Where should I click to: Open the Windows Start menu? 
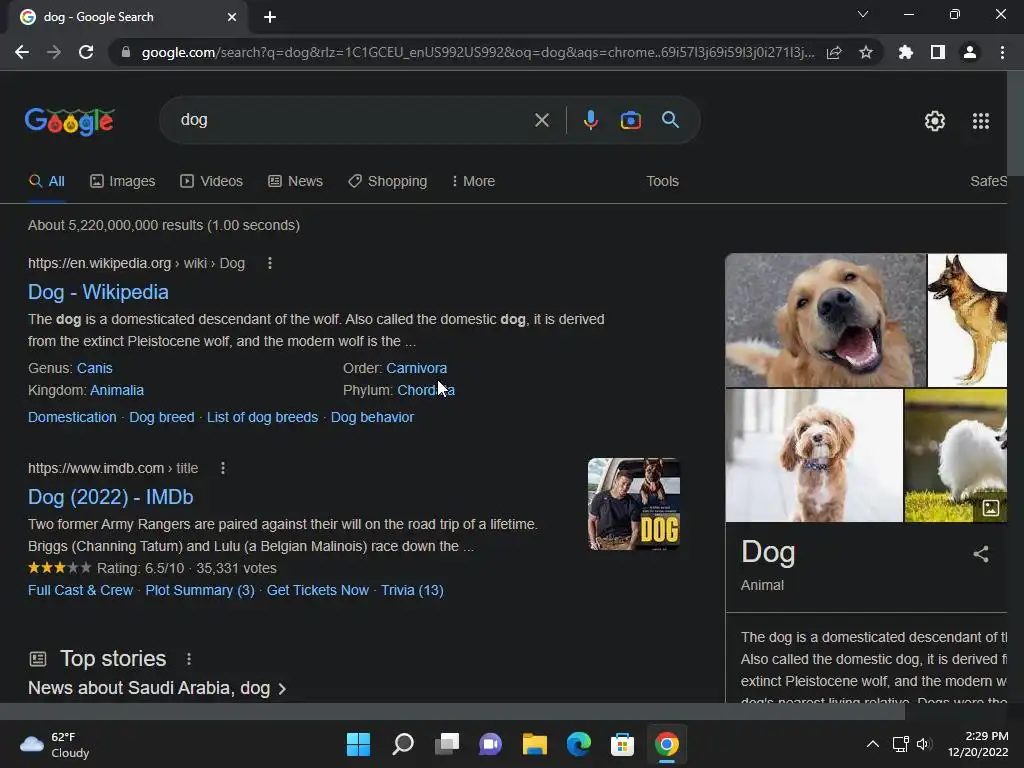358,744
